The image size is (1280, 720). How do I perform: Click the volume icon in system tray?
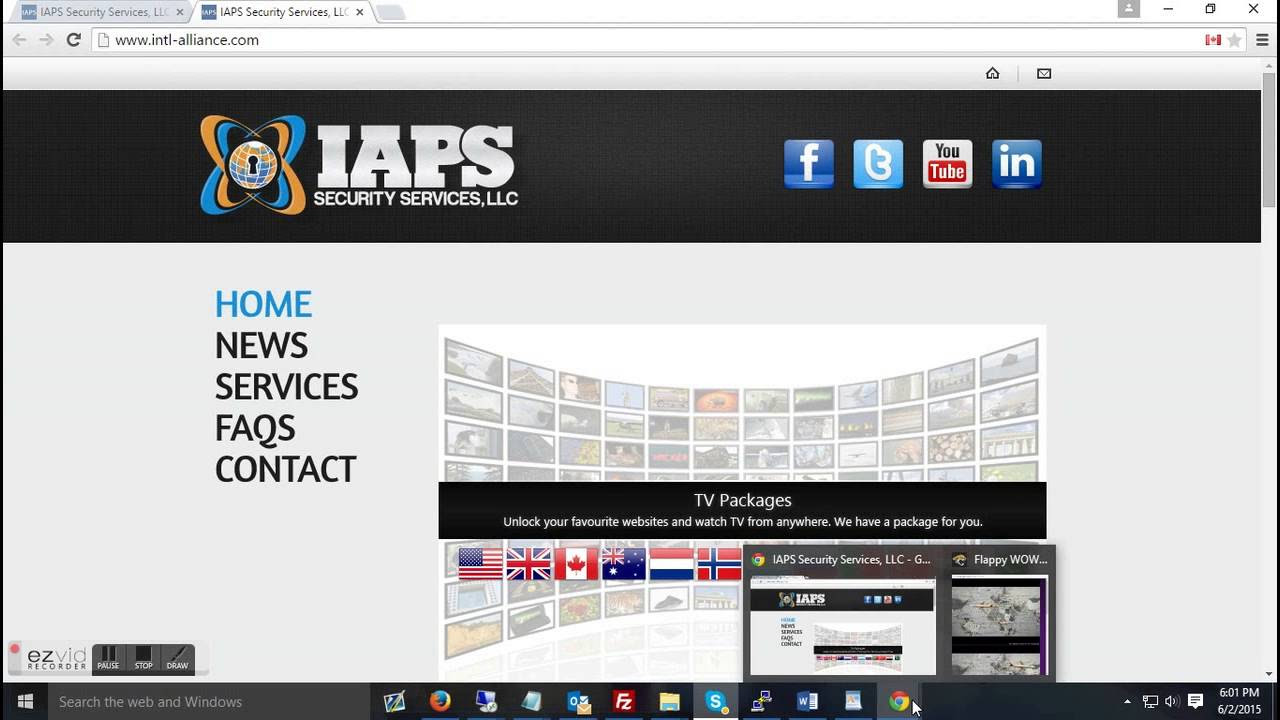click(x=1172, y=702)
